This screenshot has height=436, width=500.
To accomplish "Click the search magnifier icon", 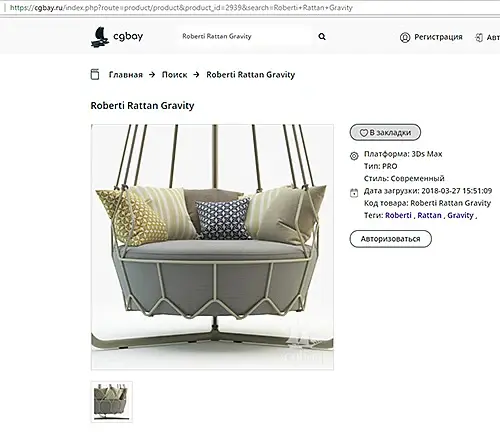I will (x=322, y=37).
